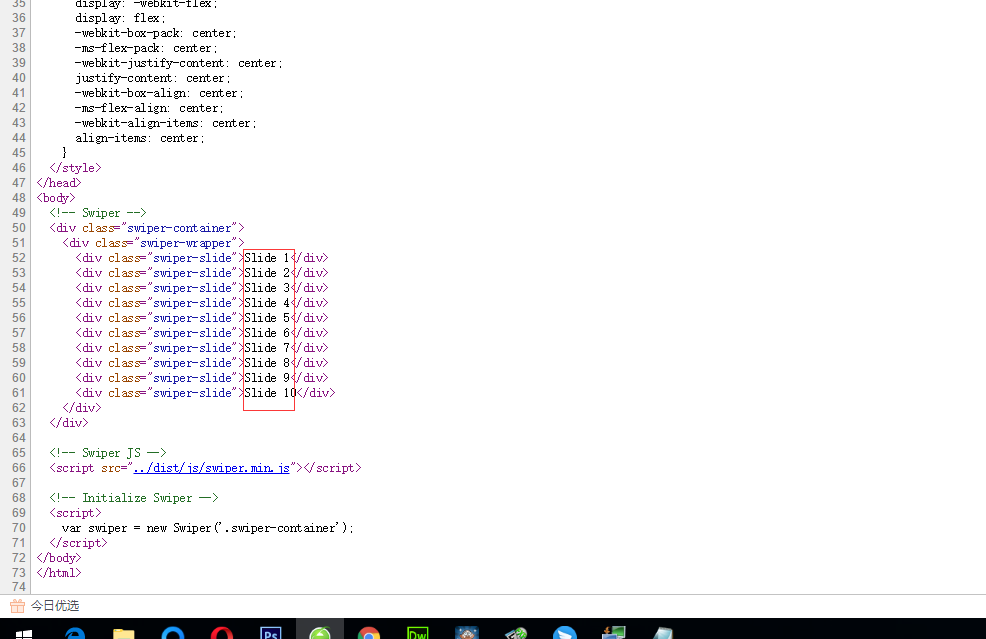
Task: Click the closing </script> tag on line 71
Action: (x=79, y=543)
